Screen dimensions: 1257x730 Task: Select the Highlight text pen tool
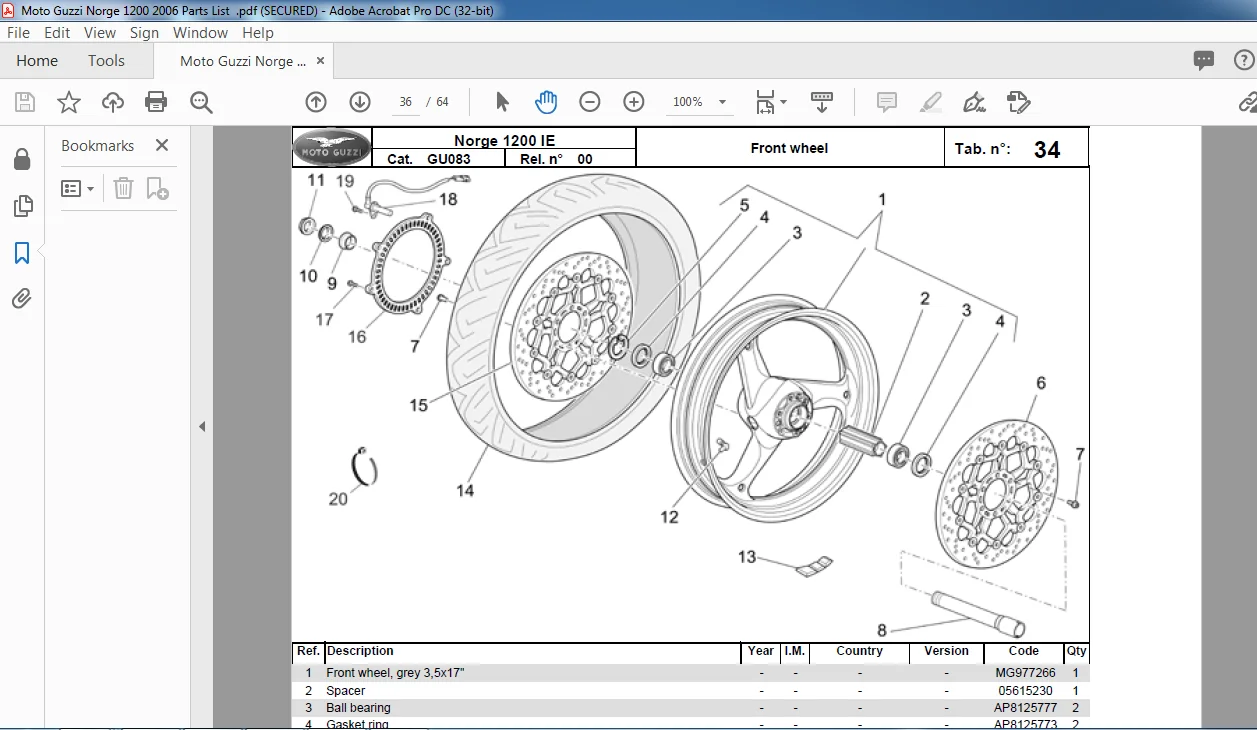tap(930, 102)
